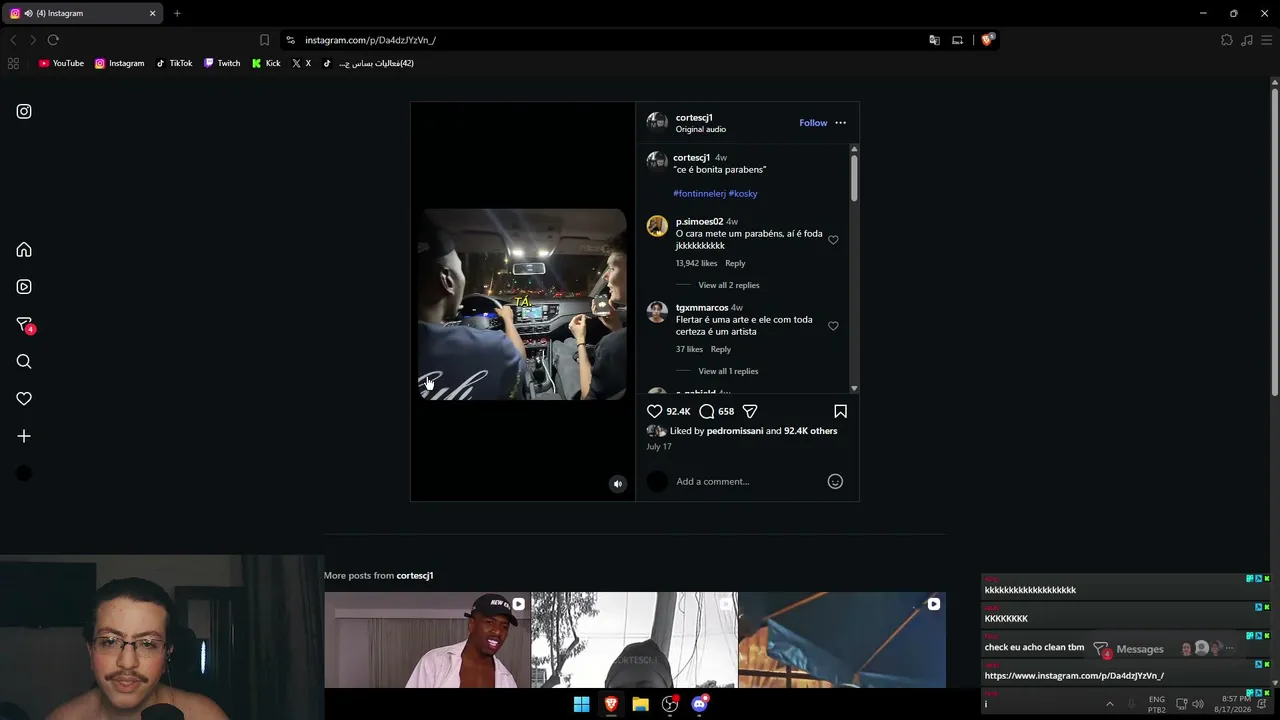Open the TikTok bookmark
This screenshot has width=1280, height=720.
[174, 63]
